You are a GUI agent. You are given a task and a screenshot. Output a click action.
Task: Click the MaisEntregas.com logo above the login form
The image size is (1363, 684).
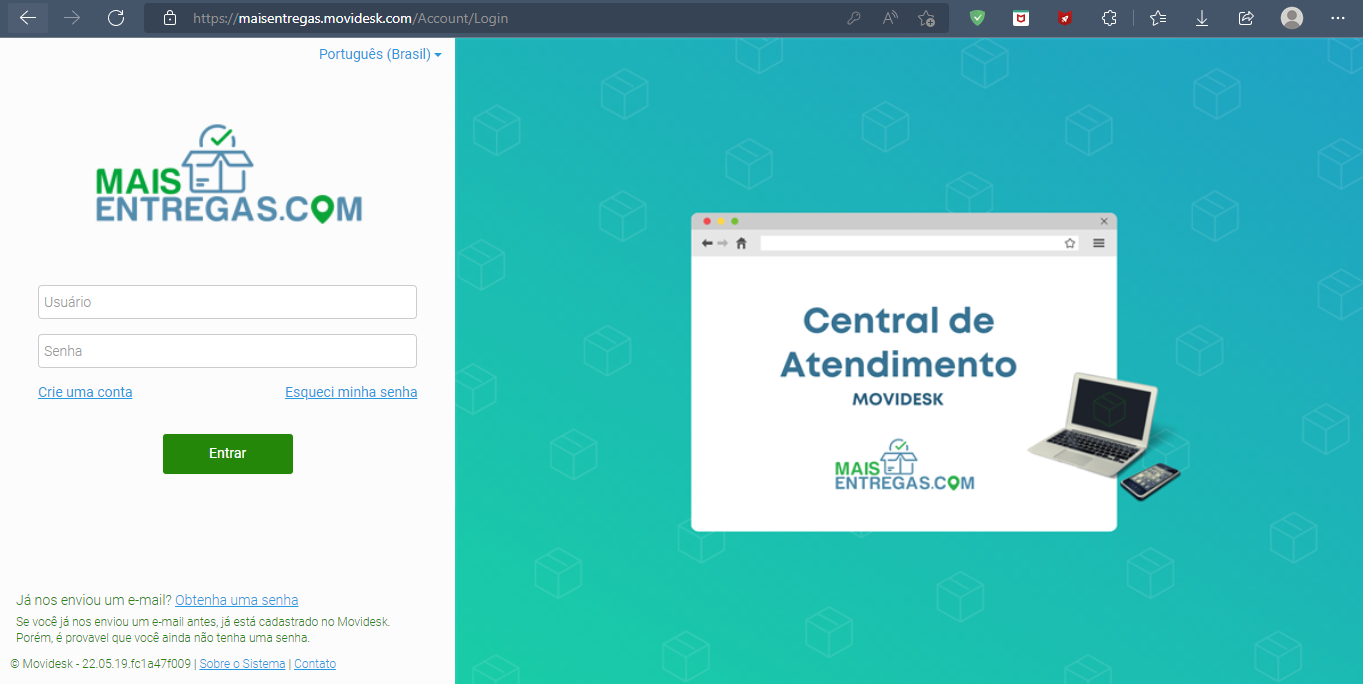[229, 174]
